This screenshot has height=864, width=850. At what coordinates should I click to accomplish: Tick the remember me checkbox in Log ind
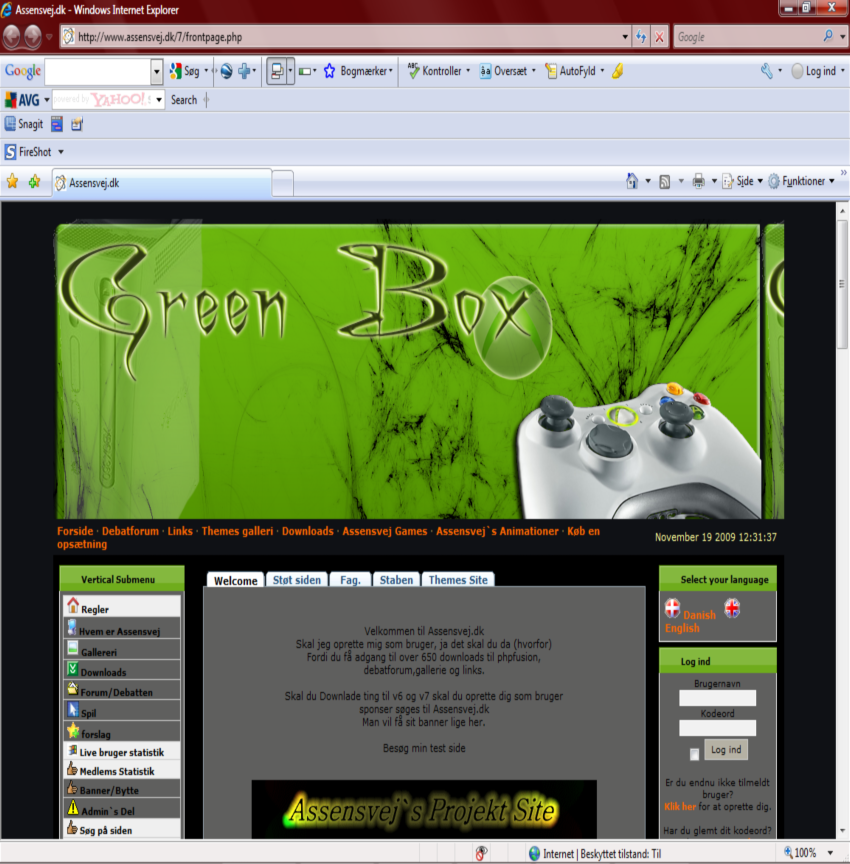point(694,754)
